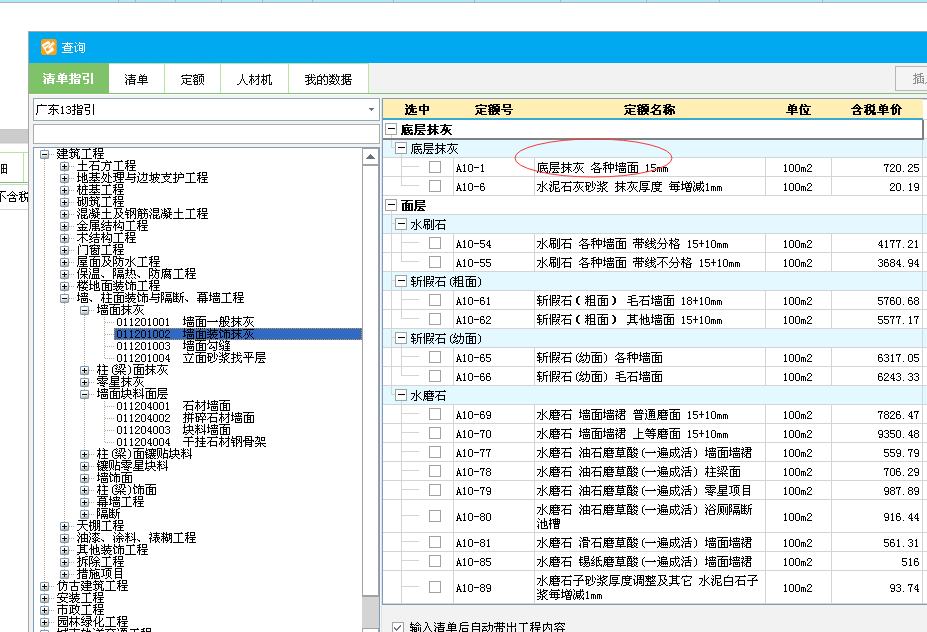Expand the 零星抹灰 tree node

point(85,382)
